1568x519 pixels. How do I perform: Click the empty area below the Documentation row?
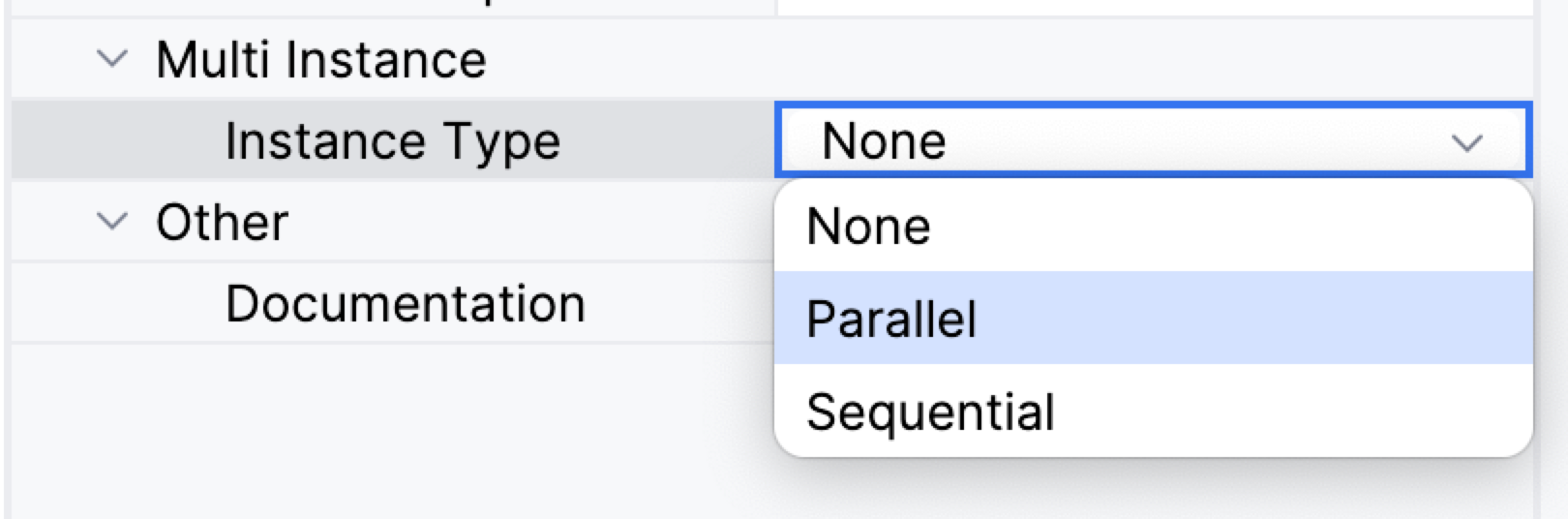point(387,426)
